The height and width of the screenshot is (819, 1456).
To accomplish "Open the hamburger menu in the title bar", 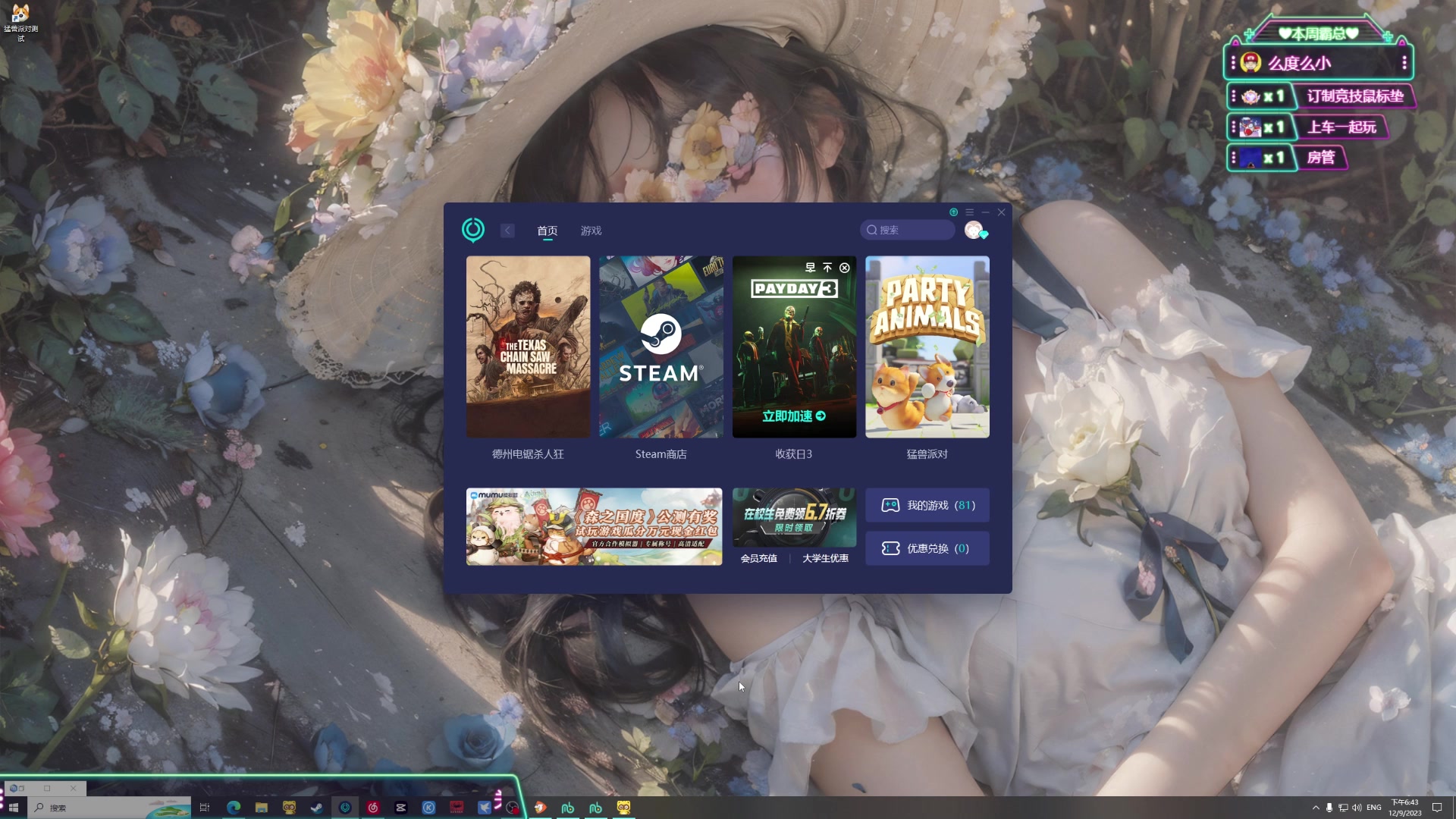I will [x=969, y=212].
